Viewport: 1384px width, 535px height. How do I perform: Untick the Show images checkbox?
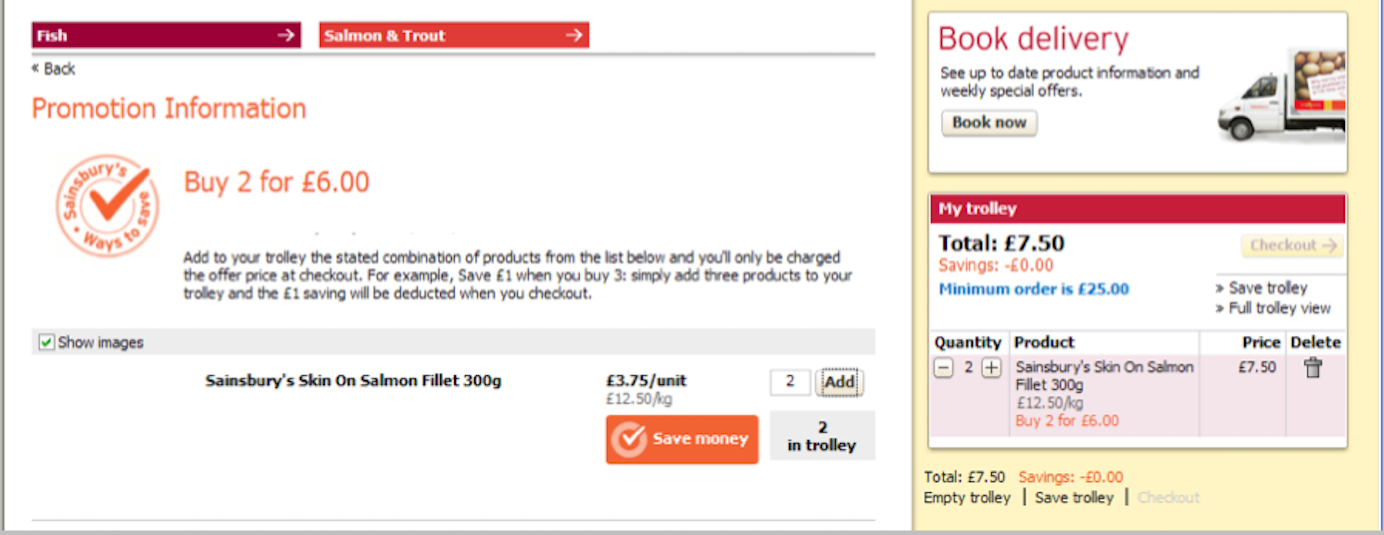coord(46,343)
